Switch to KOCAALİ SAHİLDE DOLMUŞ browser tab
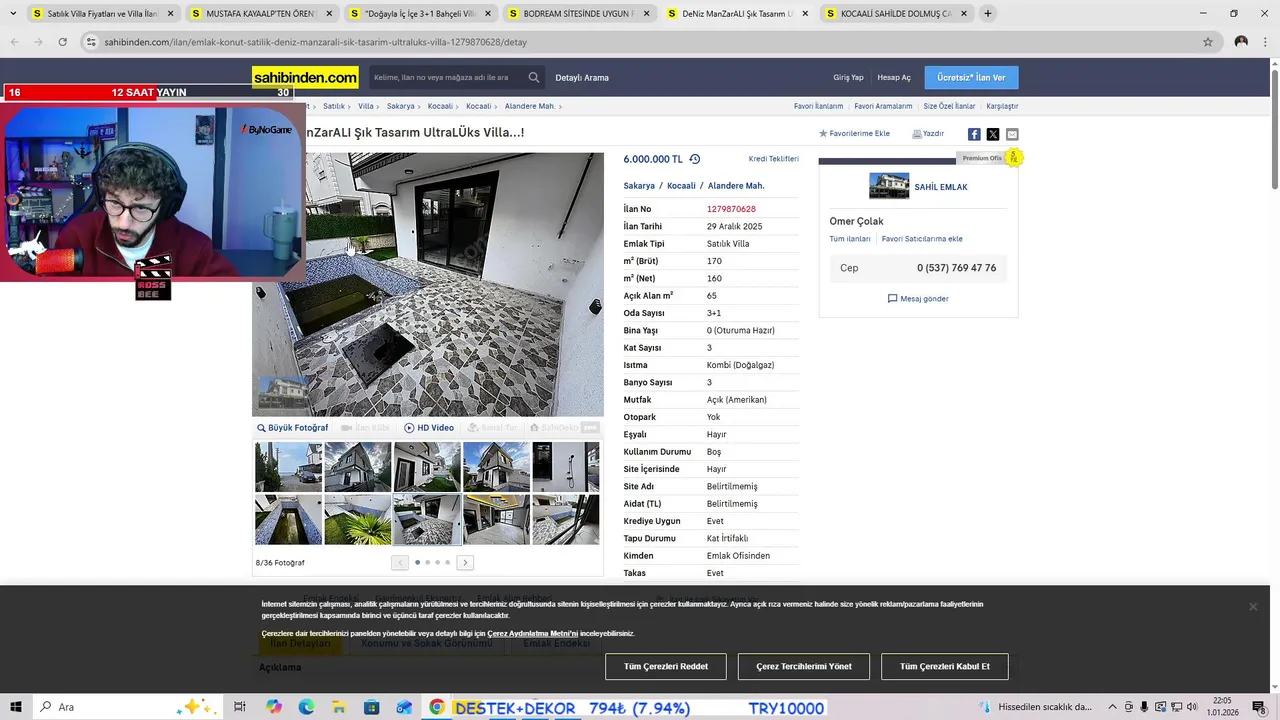This screenshot has height=720, width=1280. 896,14
